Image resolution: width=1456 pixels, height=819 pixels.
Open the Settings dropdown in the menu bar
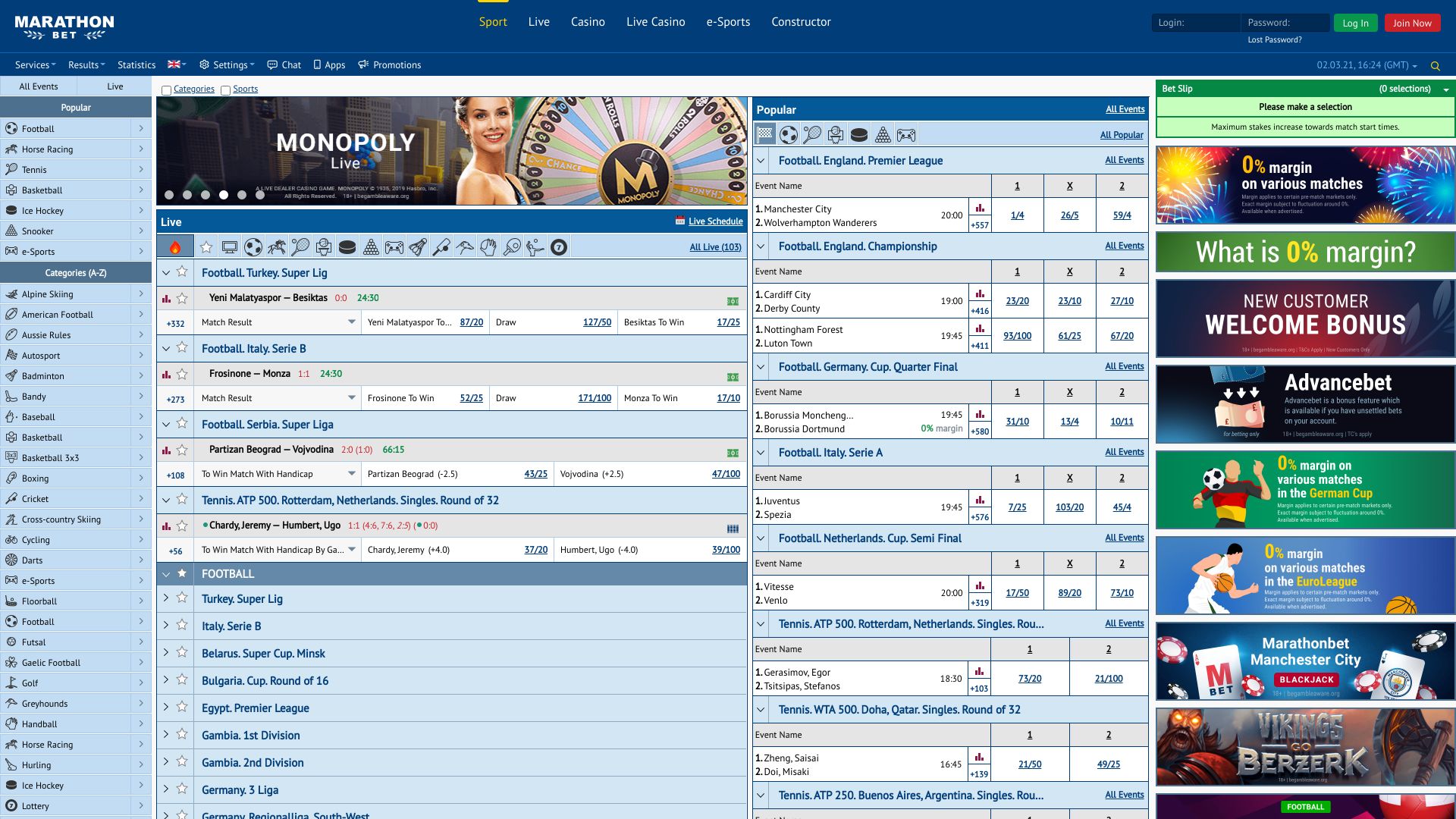click(226, 64)
